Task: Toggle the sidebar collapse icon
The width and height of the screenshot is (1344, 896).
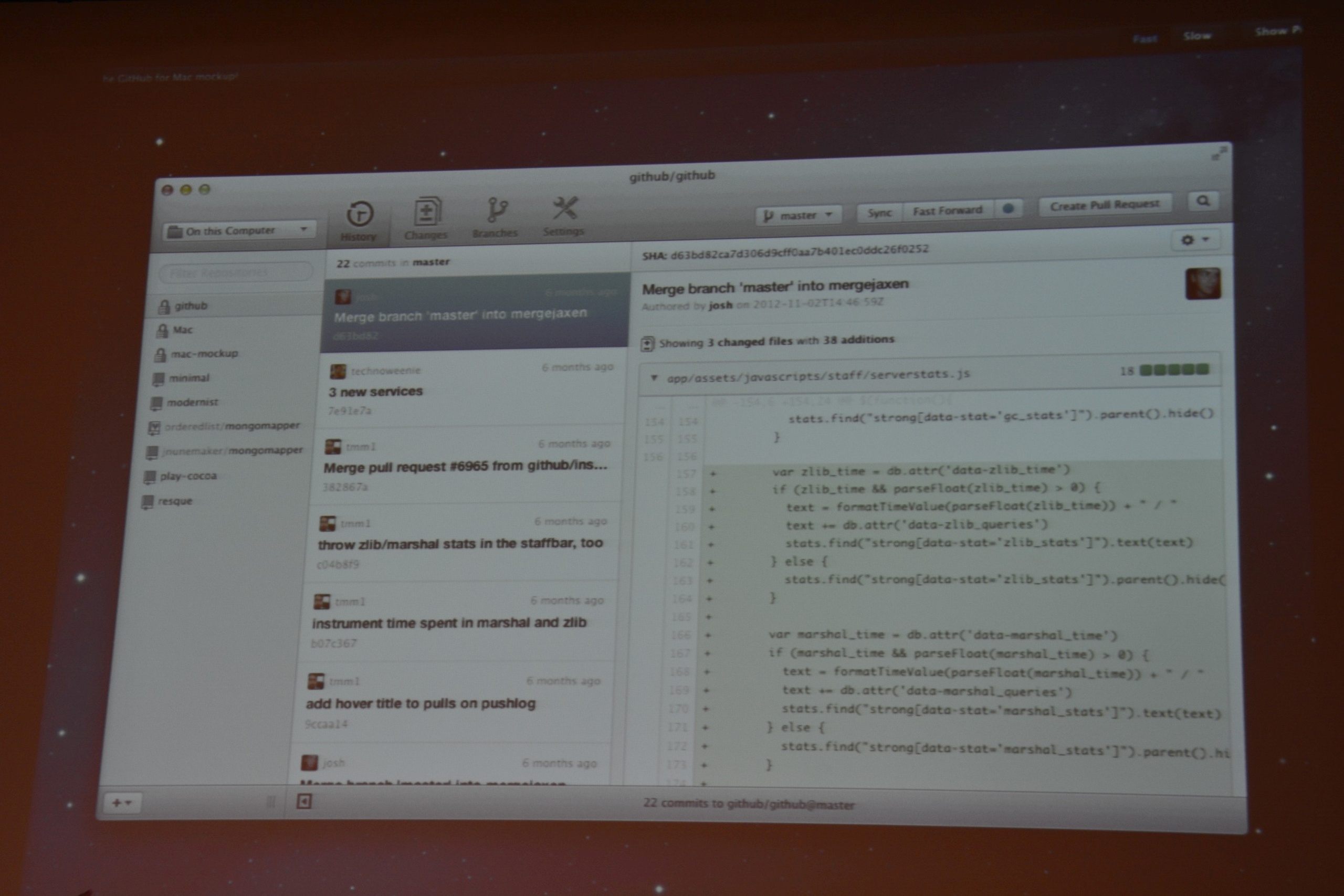Action: tap(304, 801)
